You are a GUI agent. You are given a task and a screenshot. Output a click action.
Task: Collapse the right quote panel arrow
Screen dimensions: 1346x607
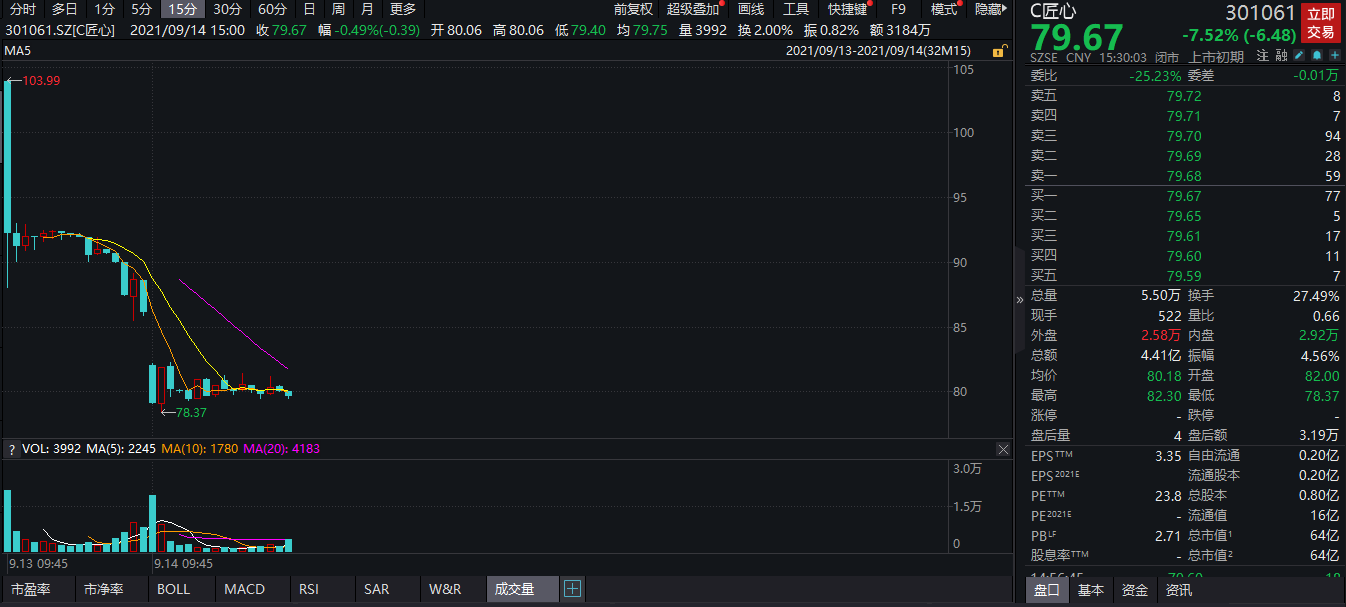pyautogui.click(x=1020, y=299)
